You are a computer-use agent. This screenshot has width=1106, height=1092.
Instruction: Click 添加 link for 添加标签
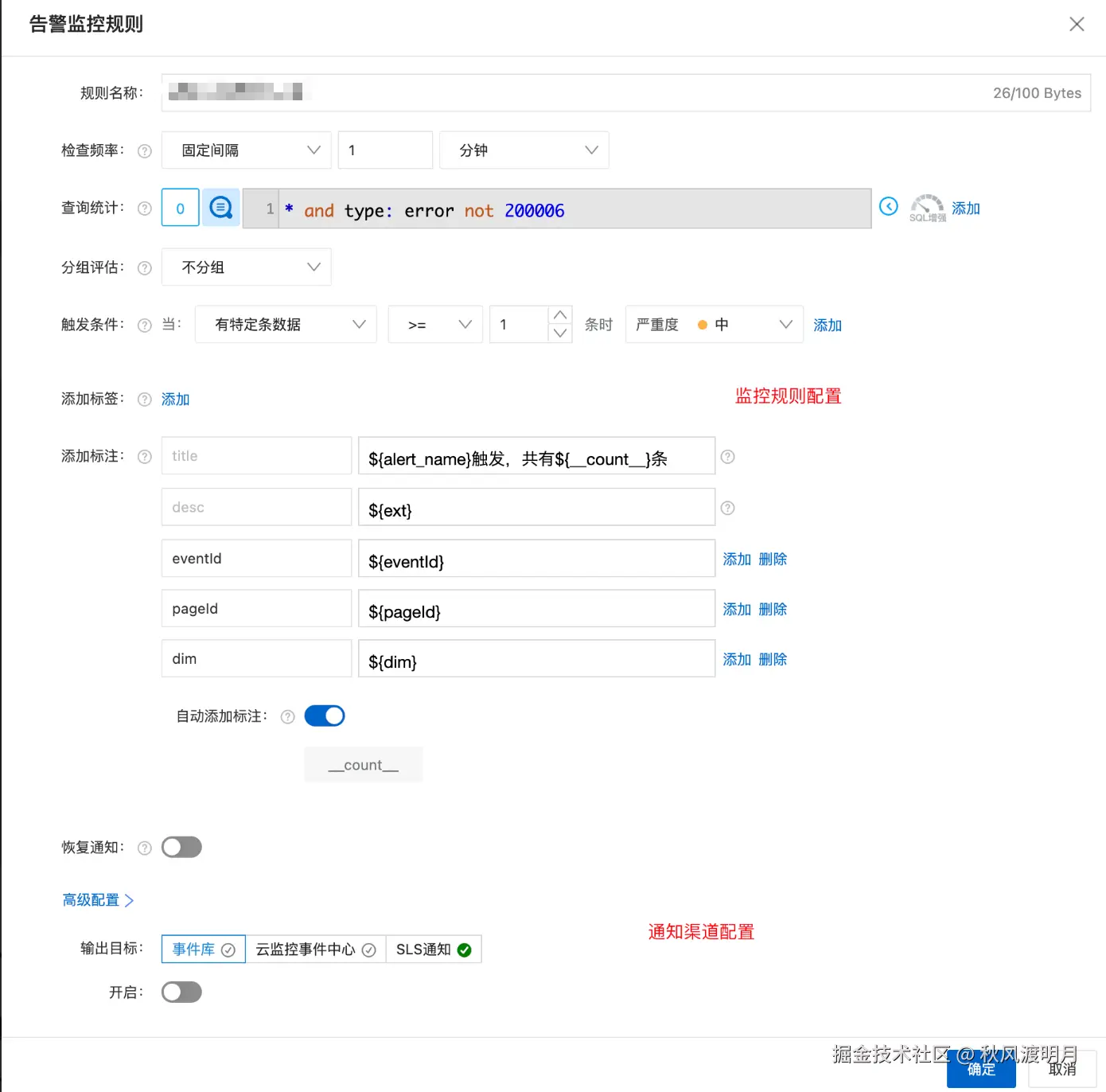tap(176, 400)
